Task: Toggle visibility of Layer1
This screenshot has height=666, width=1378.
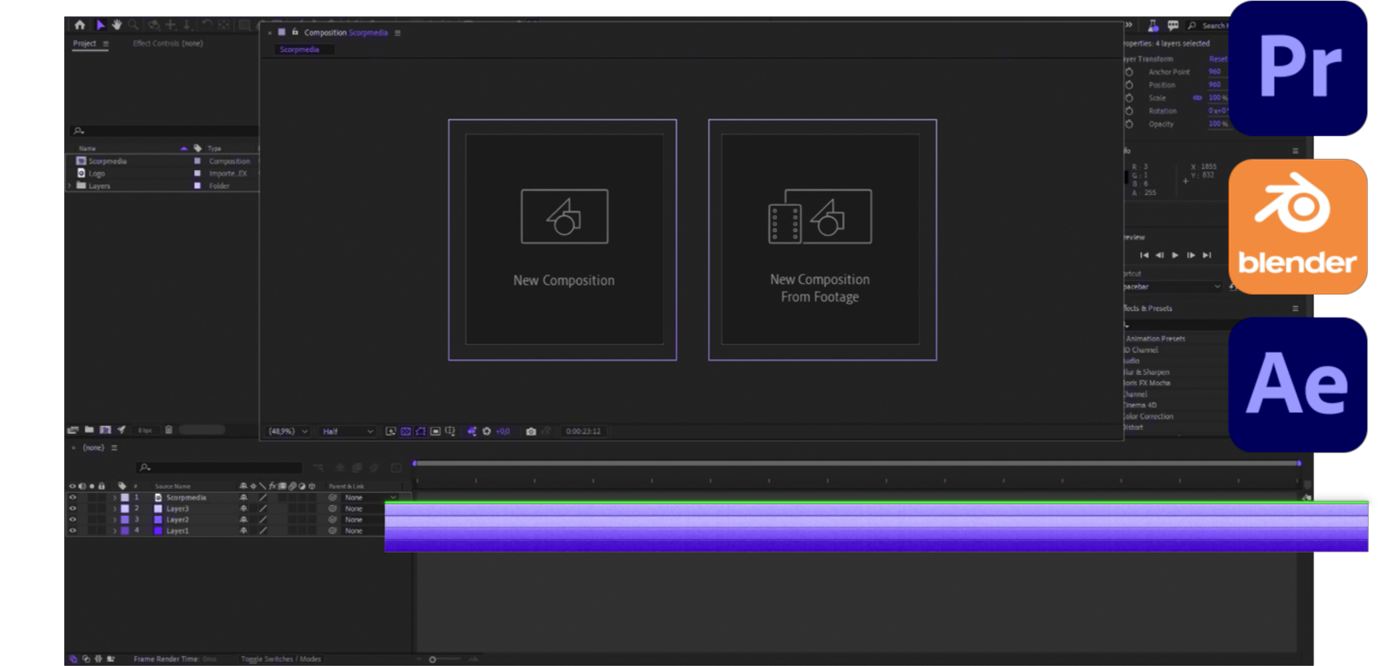Action: (x=72, y=531)
